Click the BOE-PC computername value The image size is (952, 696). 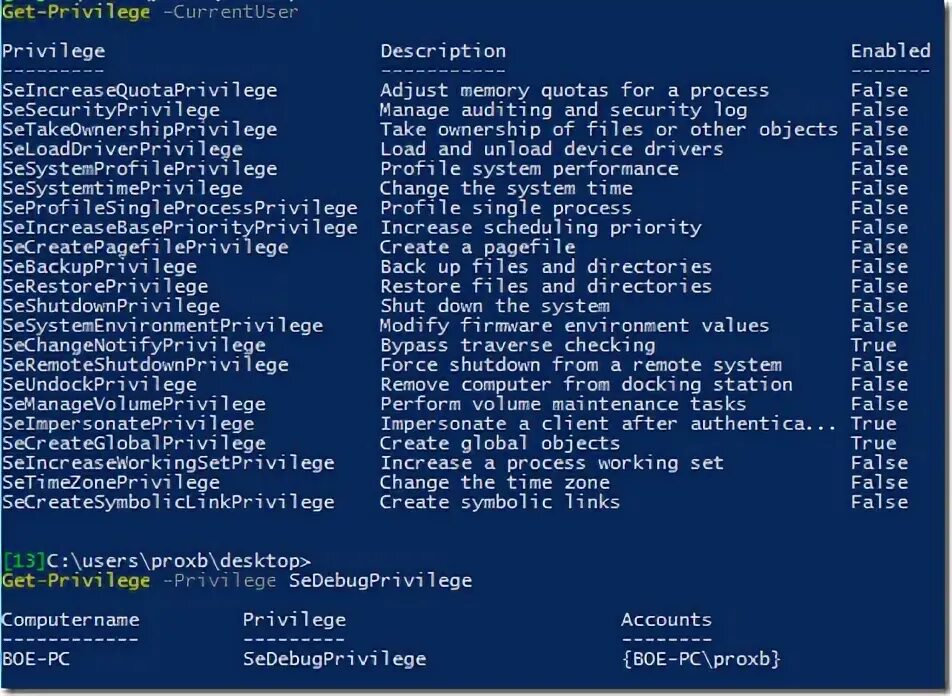pos(36,659)
